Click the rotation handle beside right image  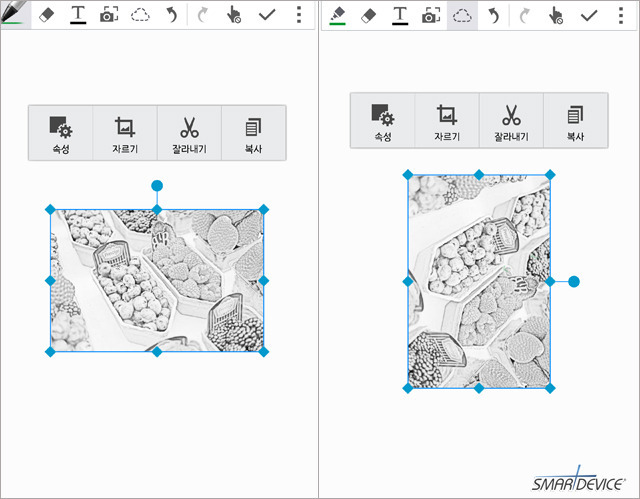coord(574,282)
